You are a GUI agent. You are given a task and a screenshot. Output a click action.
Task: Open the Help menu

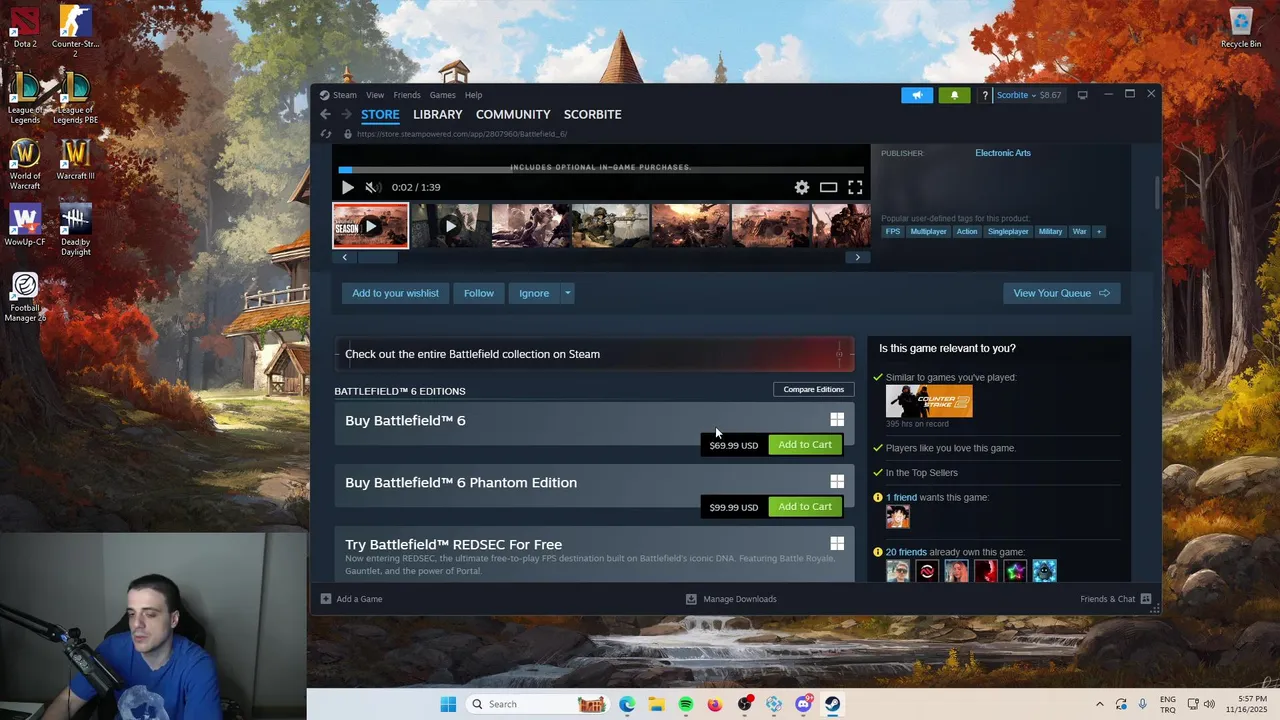(x=473, y=95)
